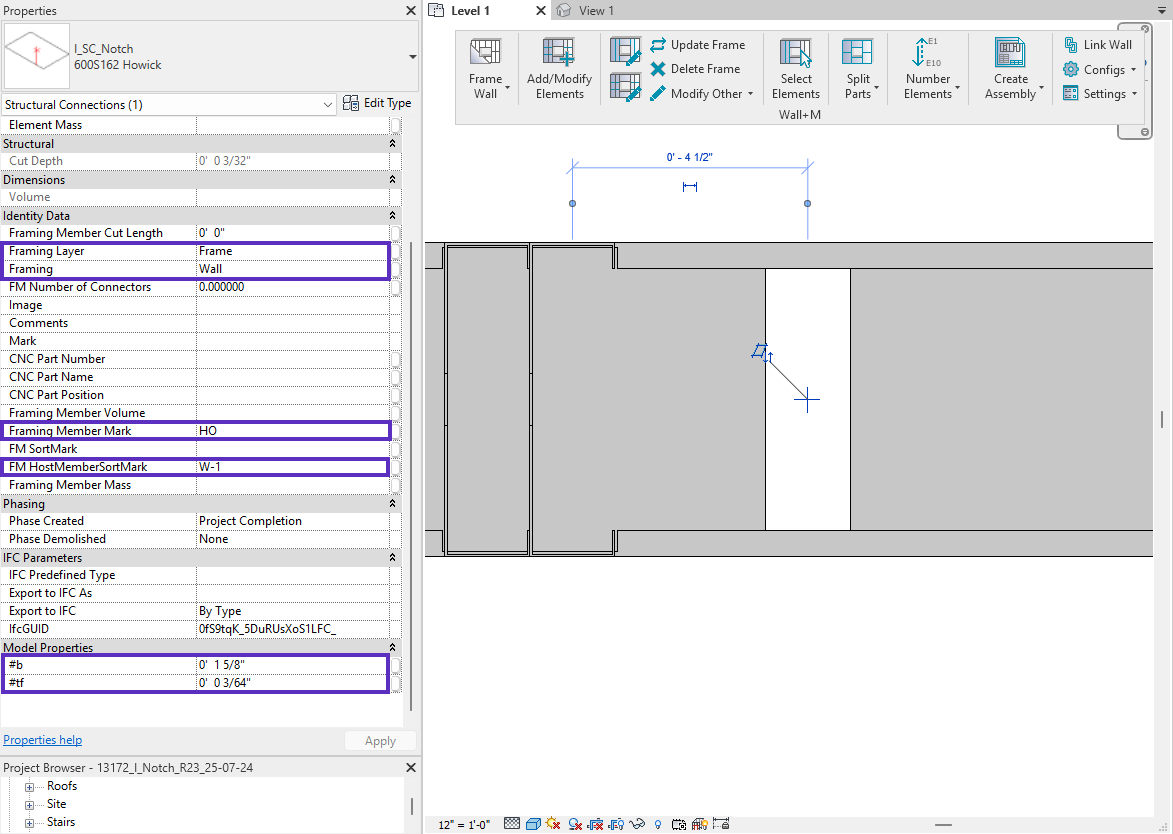The image size is (1173, 834).
Task: Toggle the checkbox beside #b parameter
Action: pos(395,665)
